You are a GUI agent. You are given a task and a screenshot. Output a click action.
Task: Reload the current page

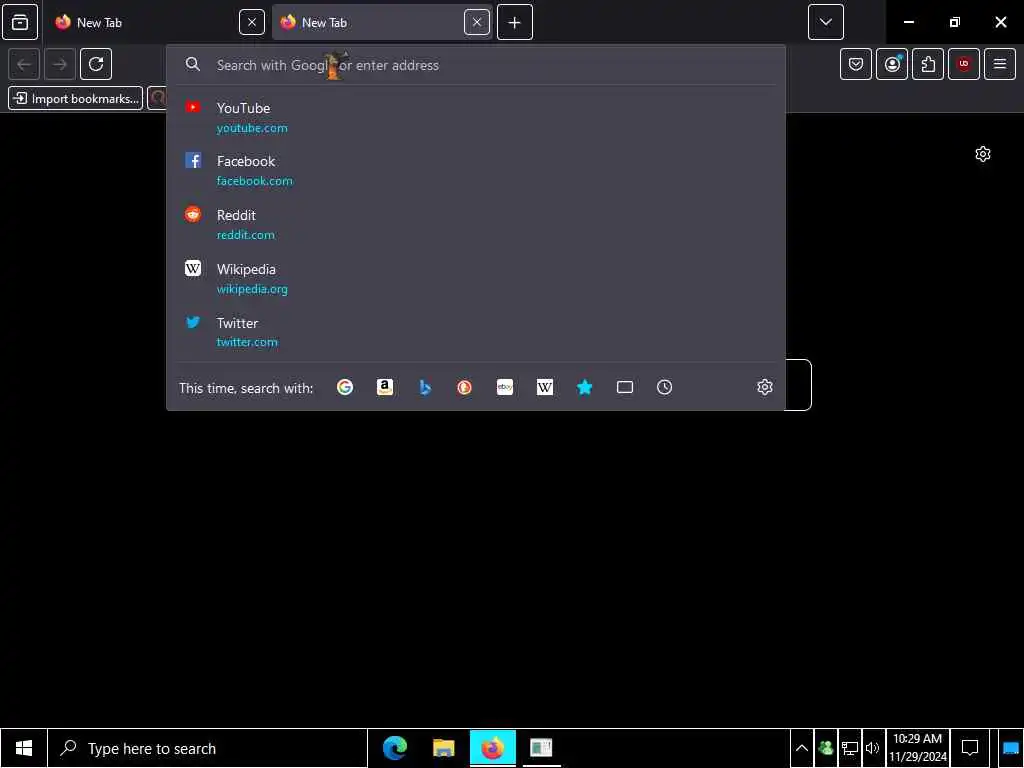[96, 64]
